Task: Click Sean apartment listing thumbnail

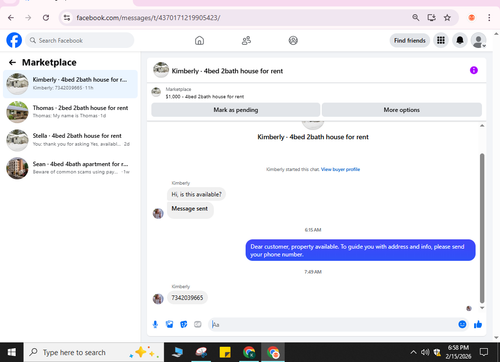Action: pyautogui.click(x=17, y=168)
